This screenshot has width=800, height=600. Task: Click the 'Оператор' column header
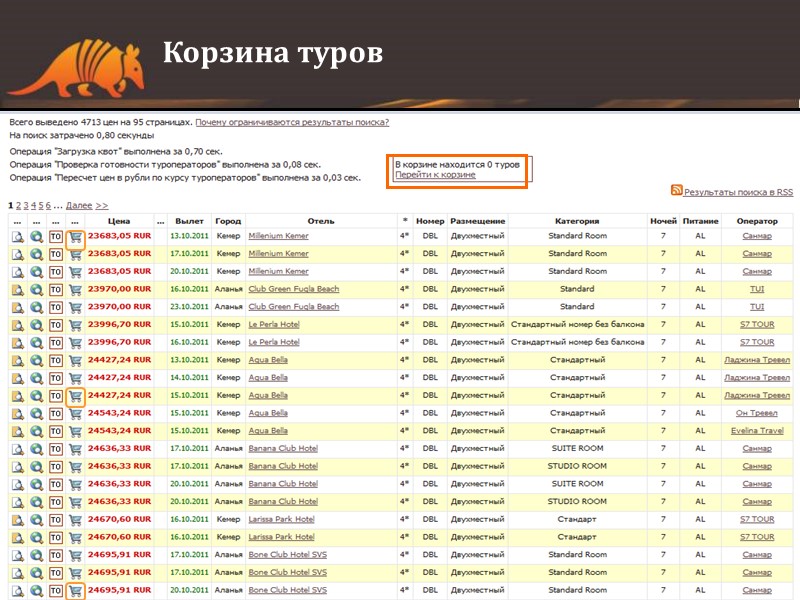[x=758, y=220]
